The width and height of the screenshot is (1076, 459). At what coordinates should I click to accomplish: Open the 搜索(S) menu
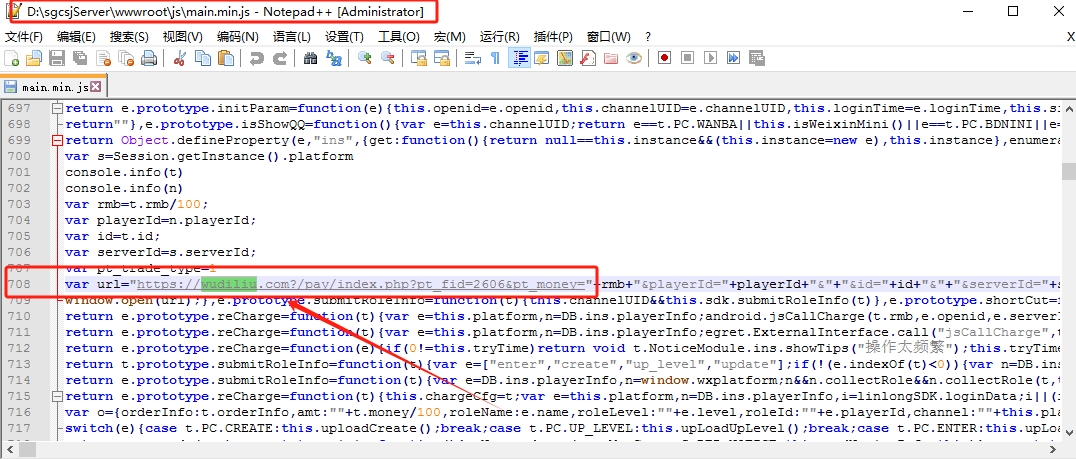tap(129, 36)
